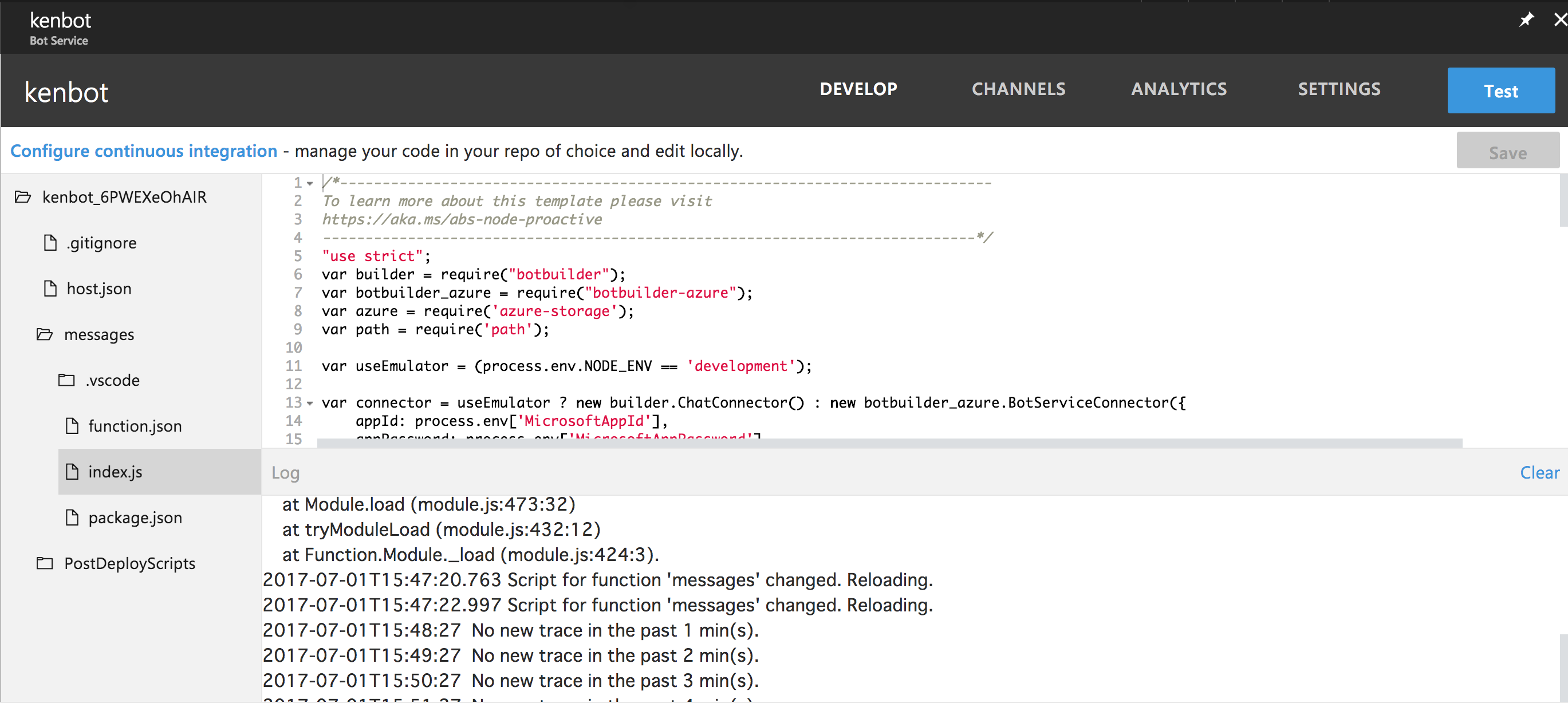The image size is (1568, 703).
Task: Click the host.json file icon
Action: pyautogui.click(x=50, y=288)
